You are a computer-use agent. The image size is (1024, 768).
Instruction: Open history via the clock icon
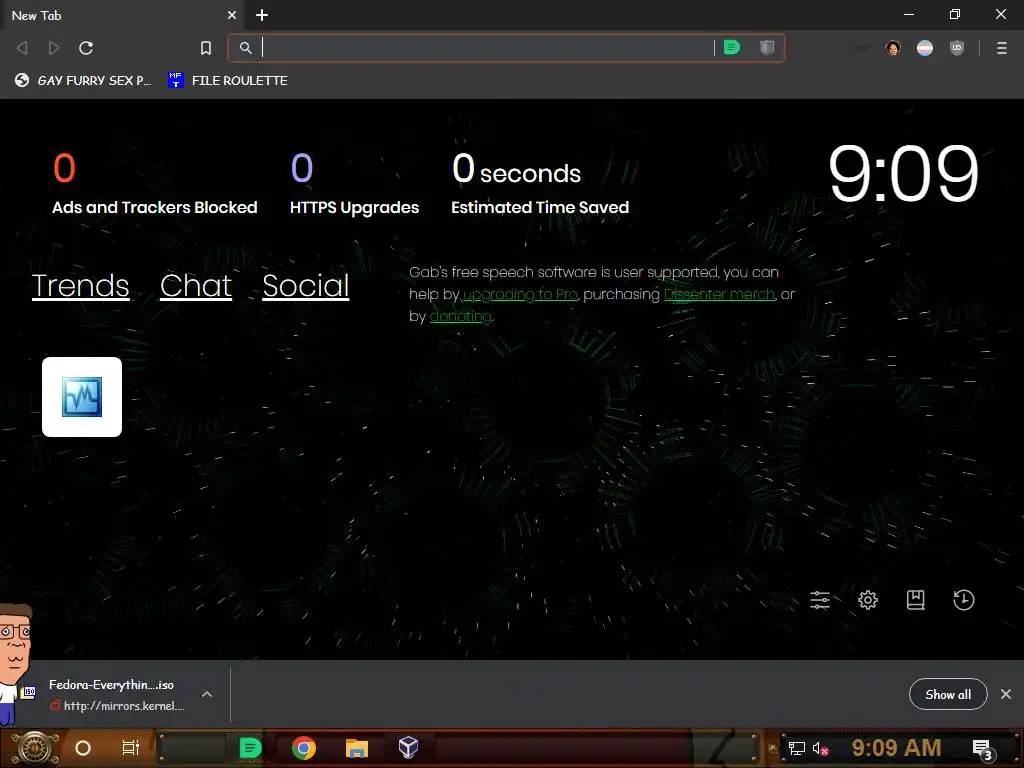pos(963,600)
